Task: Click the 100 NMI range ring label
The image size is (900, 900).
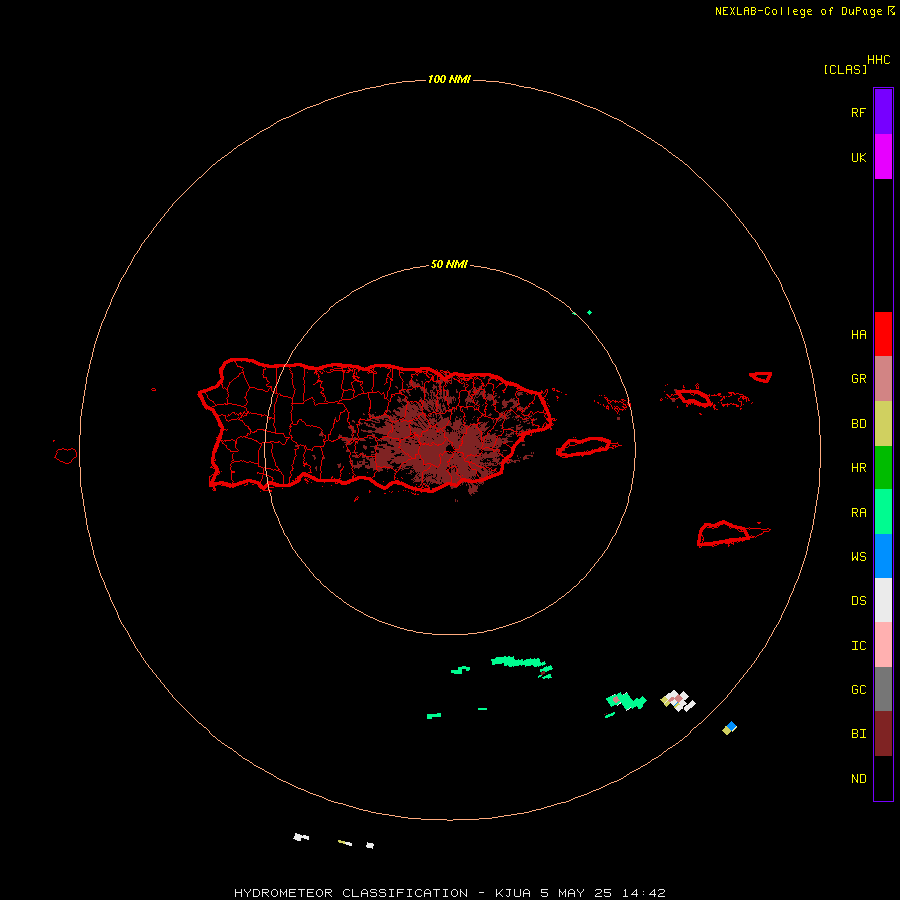Action: [x=449, y=79]
